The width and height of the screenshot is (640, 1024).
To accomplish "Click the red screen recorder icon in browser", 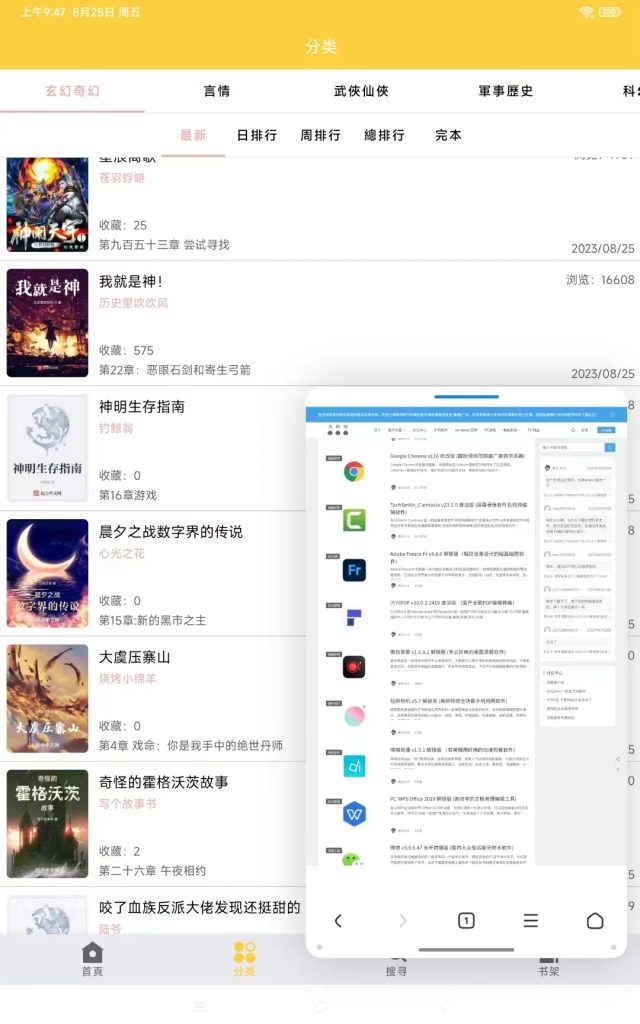I will pyautogui.click(x=354, y=667).
